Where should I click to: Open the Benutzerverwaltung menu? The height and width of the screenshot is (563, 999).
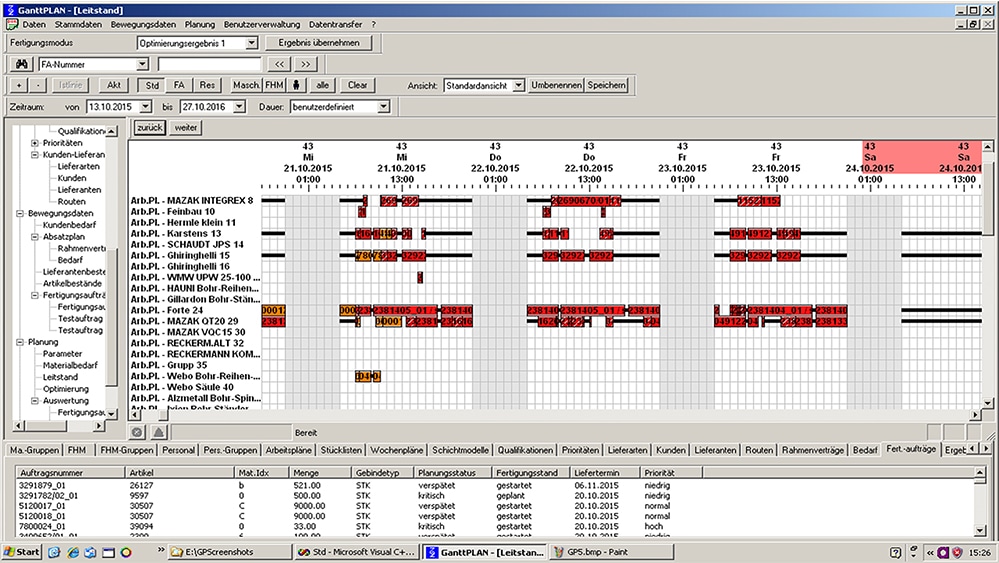pos(261,24)
